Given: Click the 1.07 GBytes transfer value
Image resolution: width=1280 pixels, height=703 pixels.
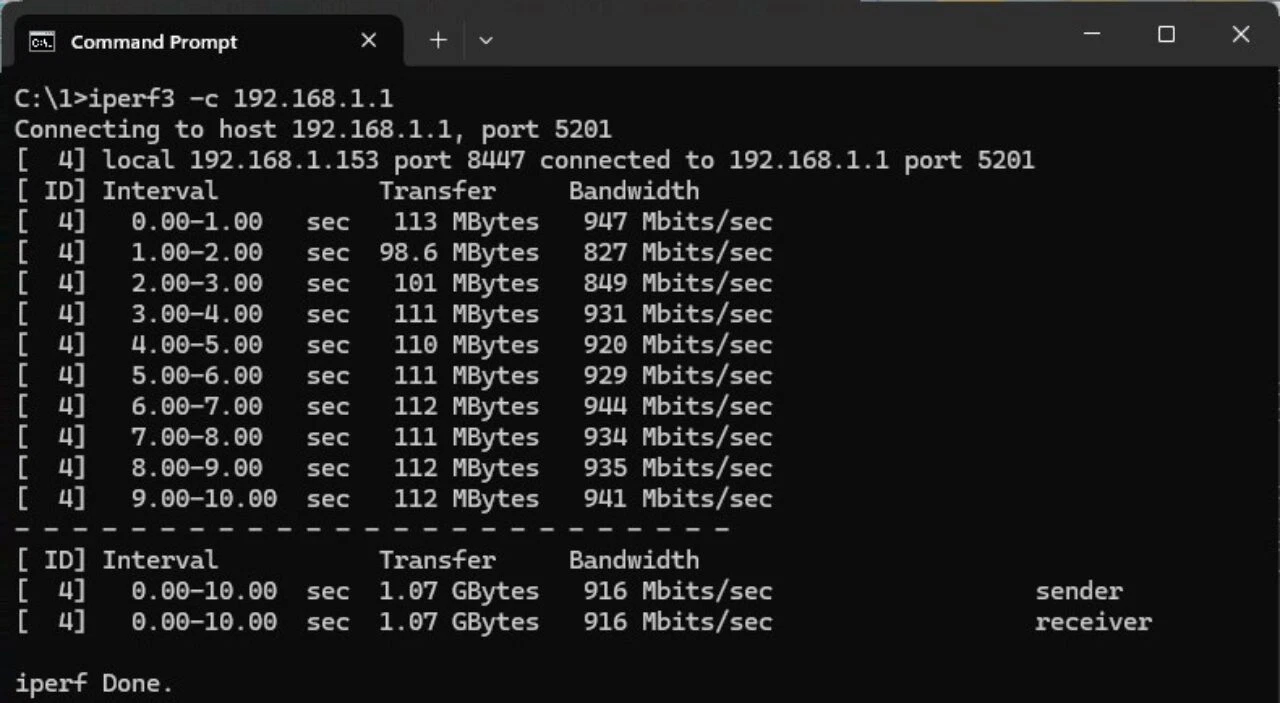Looking at the screenshot, I should click(x=458, y=591).
